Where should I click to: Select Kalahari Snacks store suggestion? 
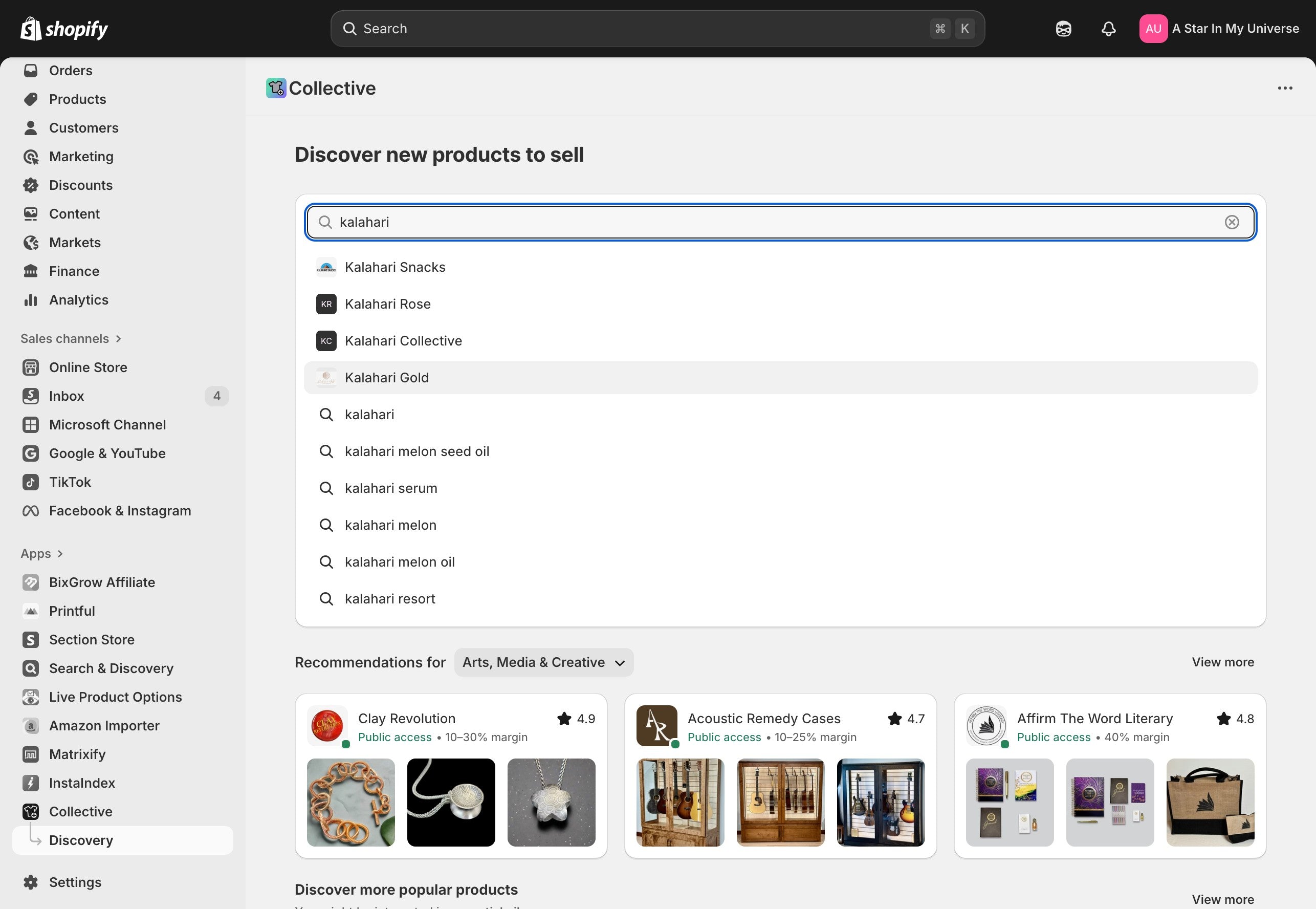(394, 267)
